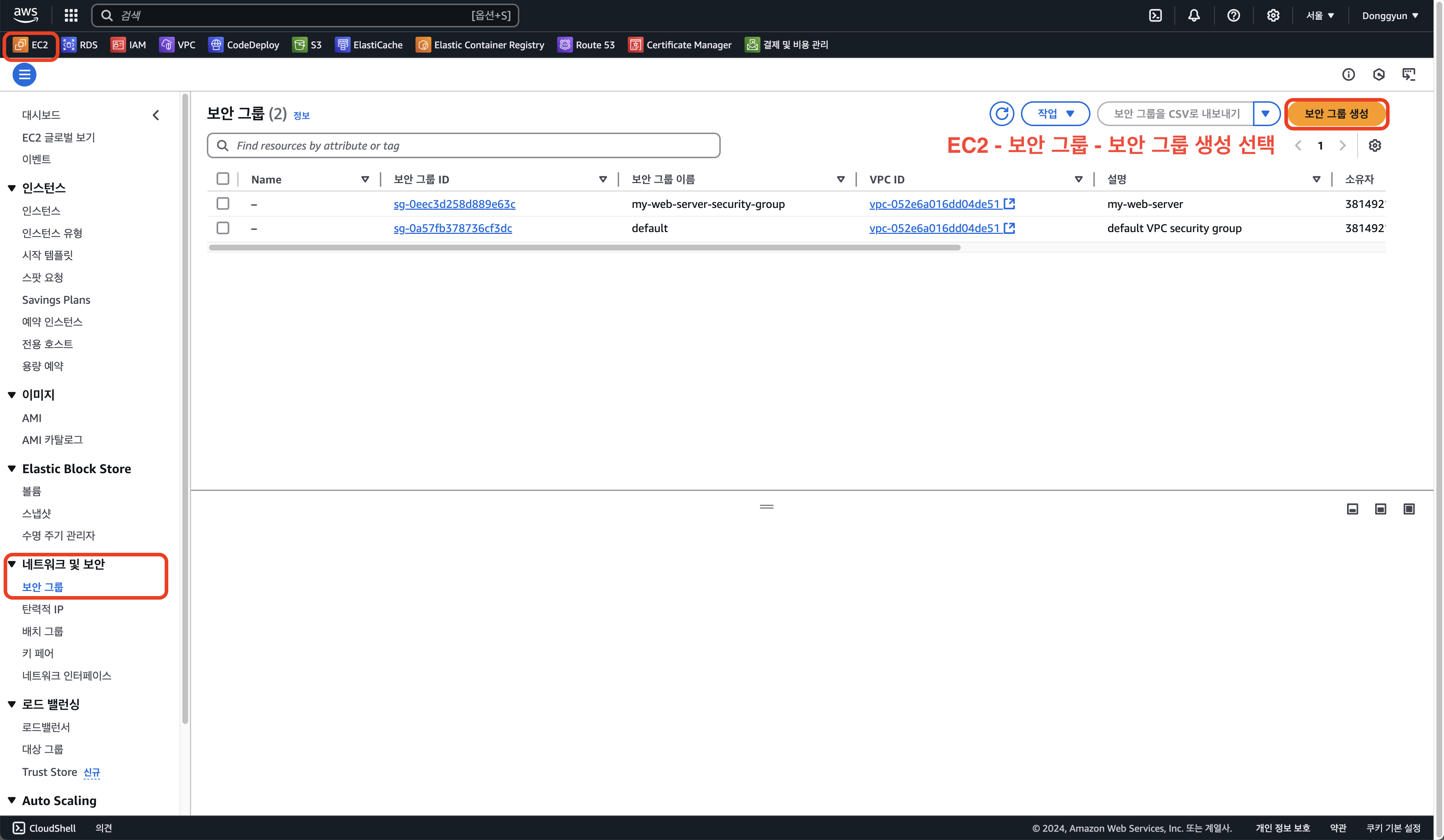Maximize the split panel icon
The image size is (1444, 840).
1409,509
